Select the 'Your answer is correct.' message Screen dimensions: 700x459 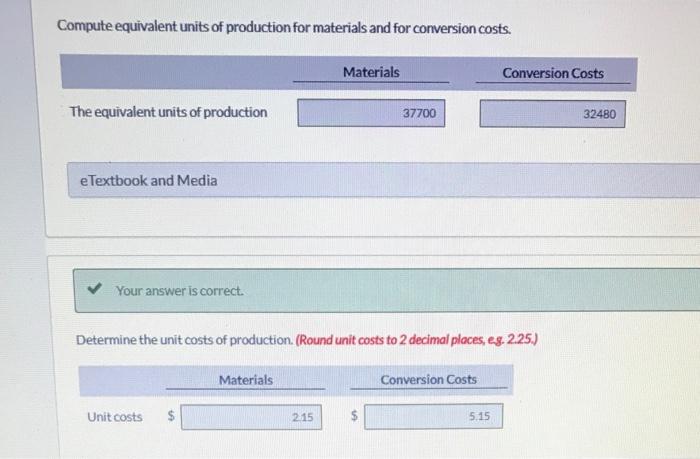pyautogui.click(x=180, y=291)
